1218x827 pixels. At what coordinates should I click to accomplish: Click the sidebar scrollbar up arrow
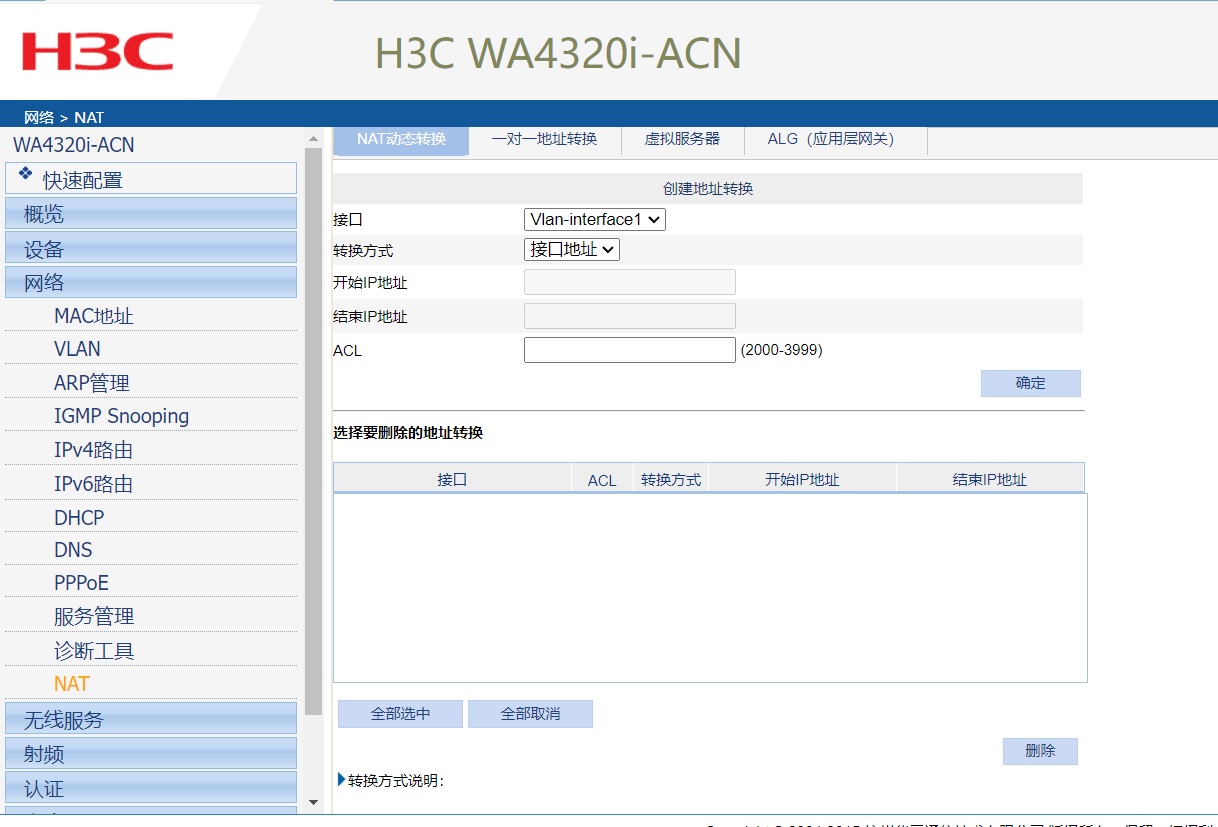(x=313, y=138)
